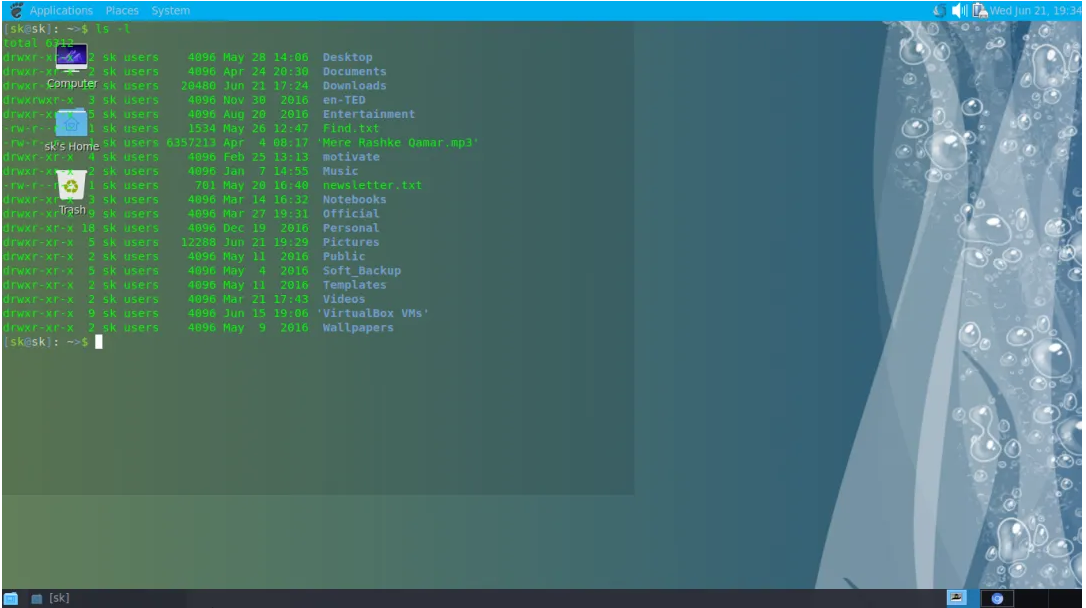Click the terminal prompt cursor
The width and height of the screenshot is (1086, 608).
(x=97, y=342)
